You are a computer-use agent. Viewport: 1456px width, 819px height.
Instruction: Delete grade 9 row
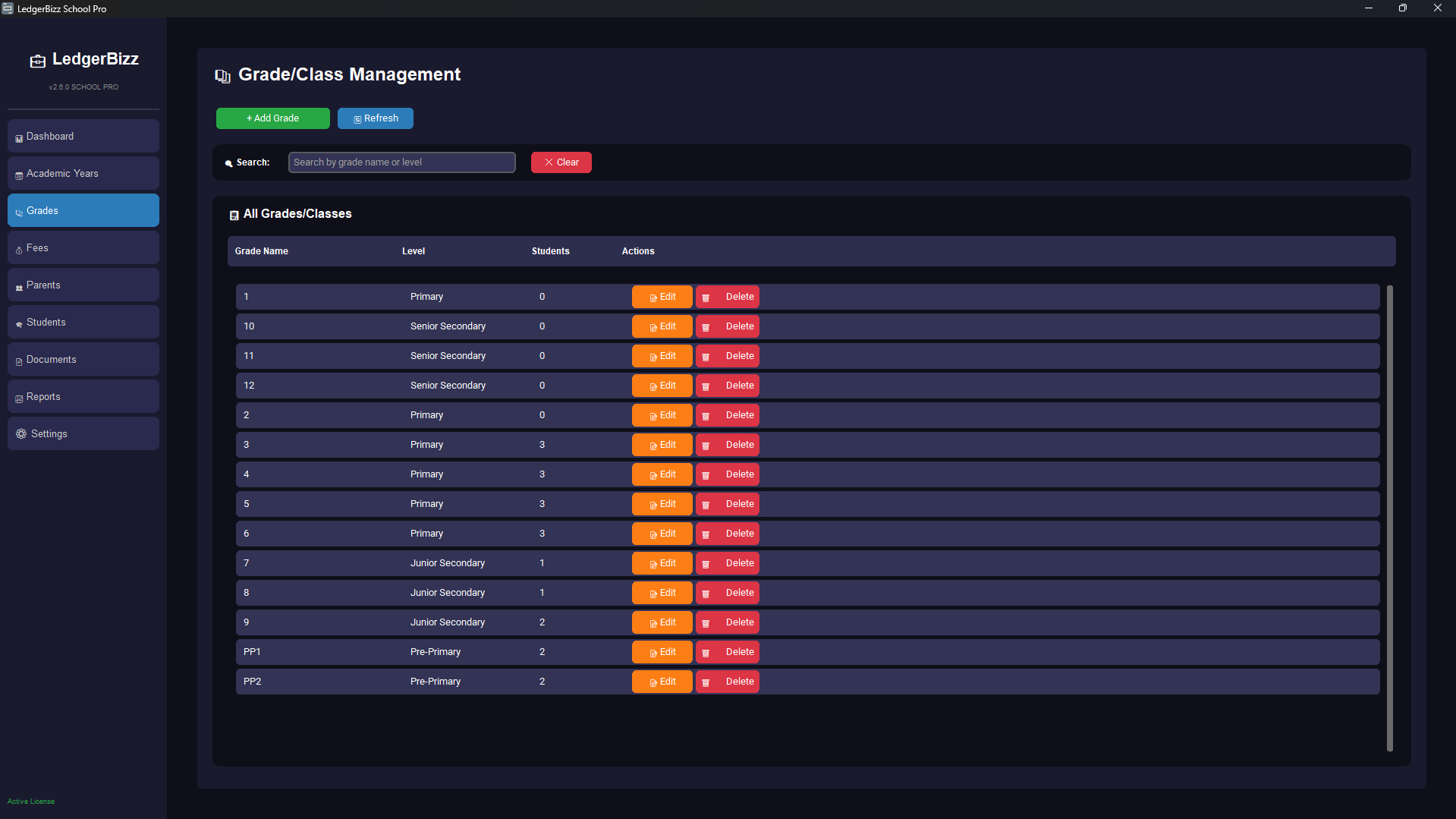click(x=728, y=622)
